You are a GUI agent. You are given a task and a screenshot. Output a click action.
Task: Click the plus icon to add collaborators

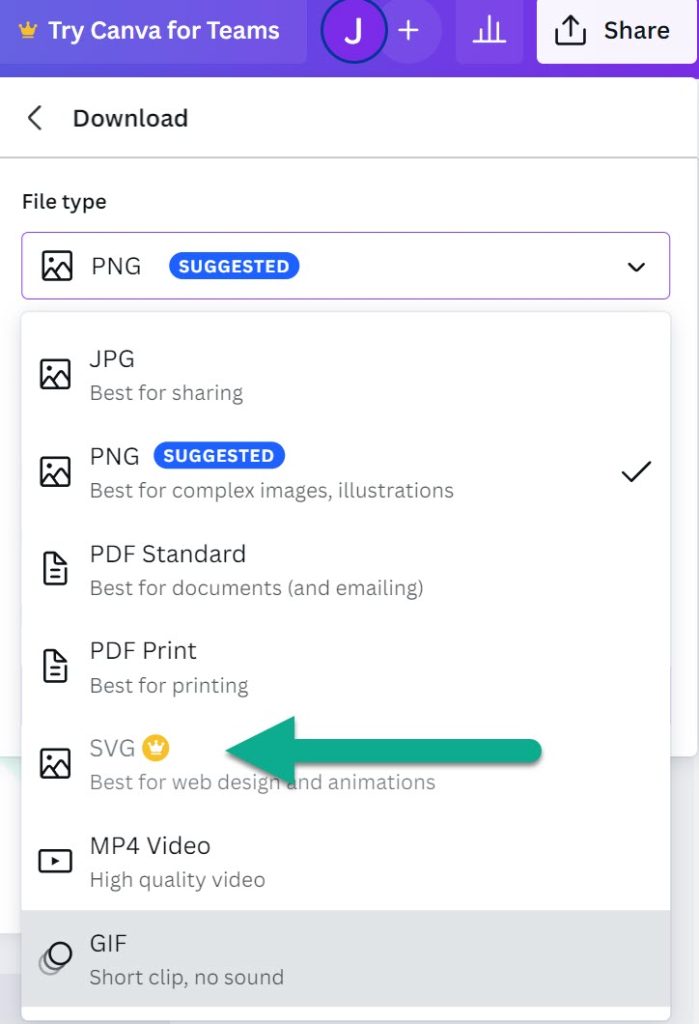[x=408, y=31]
